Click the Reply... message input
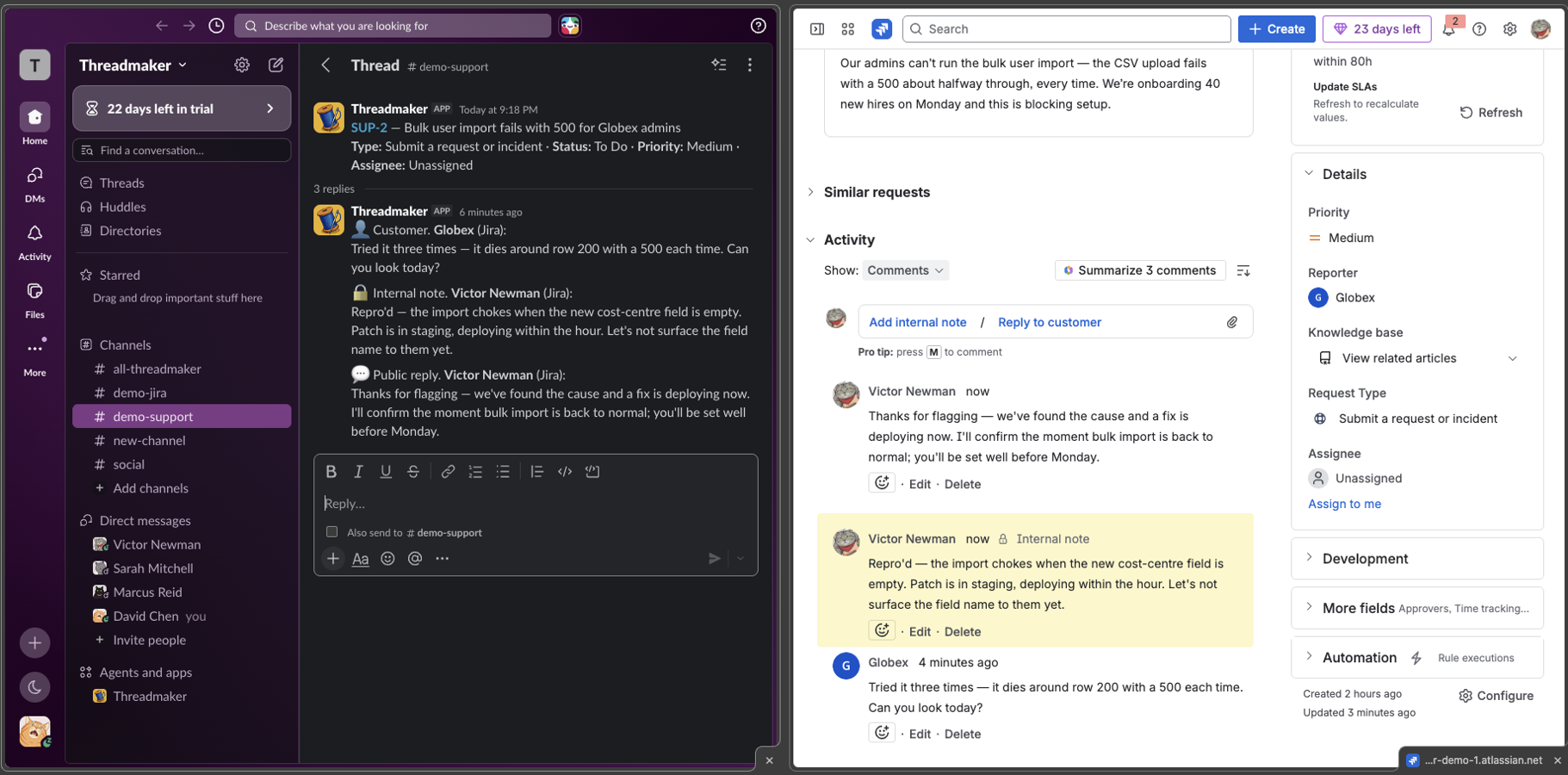1568x775 pixels. [x=536, y=504]
